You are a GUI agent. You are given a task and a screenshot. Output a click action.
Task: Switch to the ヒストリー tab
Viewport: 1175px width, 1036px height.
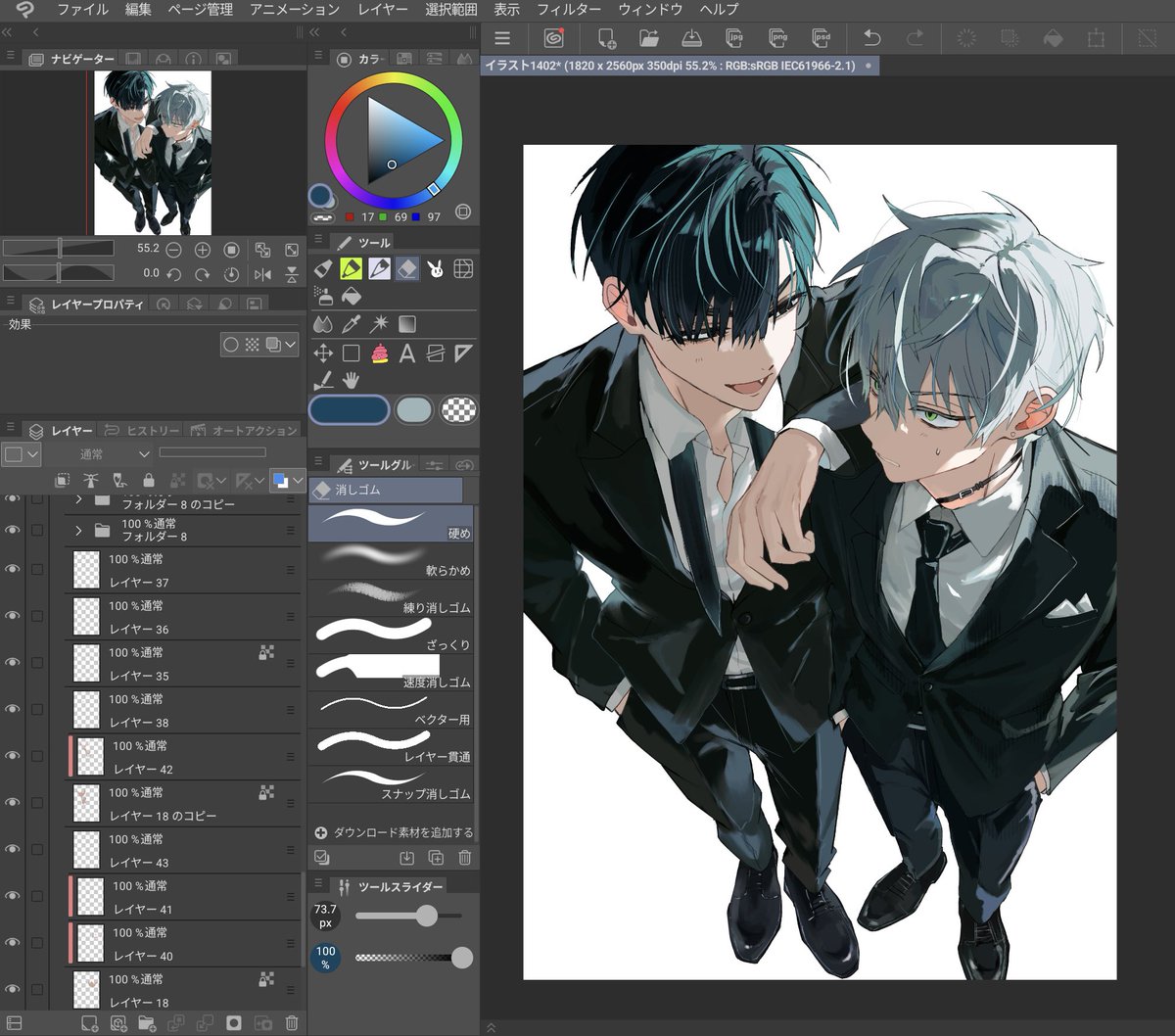[x=142, y=431]
